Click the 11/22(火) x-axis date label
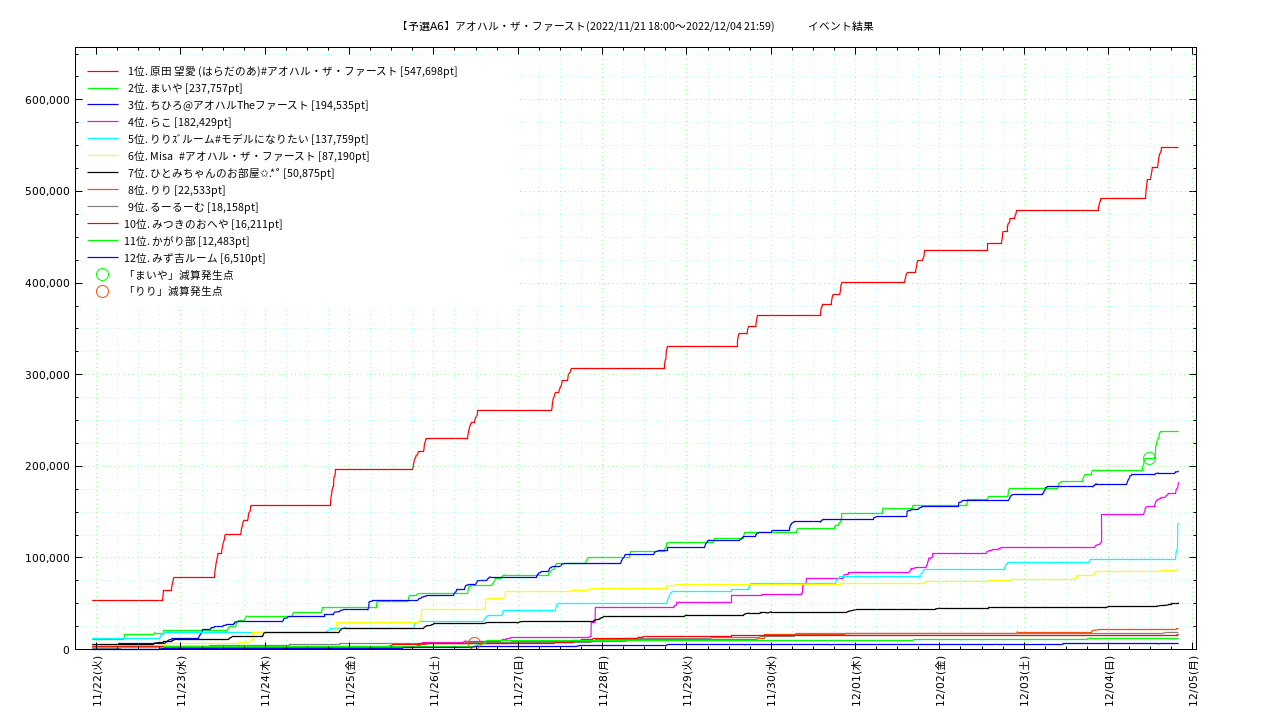 [x=97, y=681]
